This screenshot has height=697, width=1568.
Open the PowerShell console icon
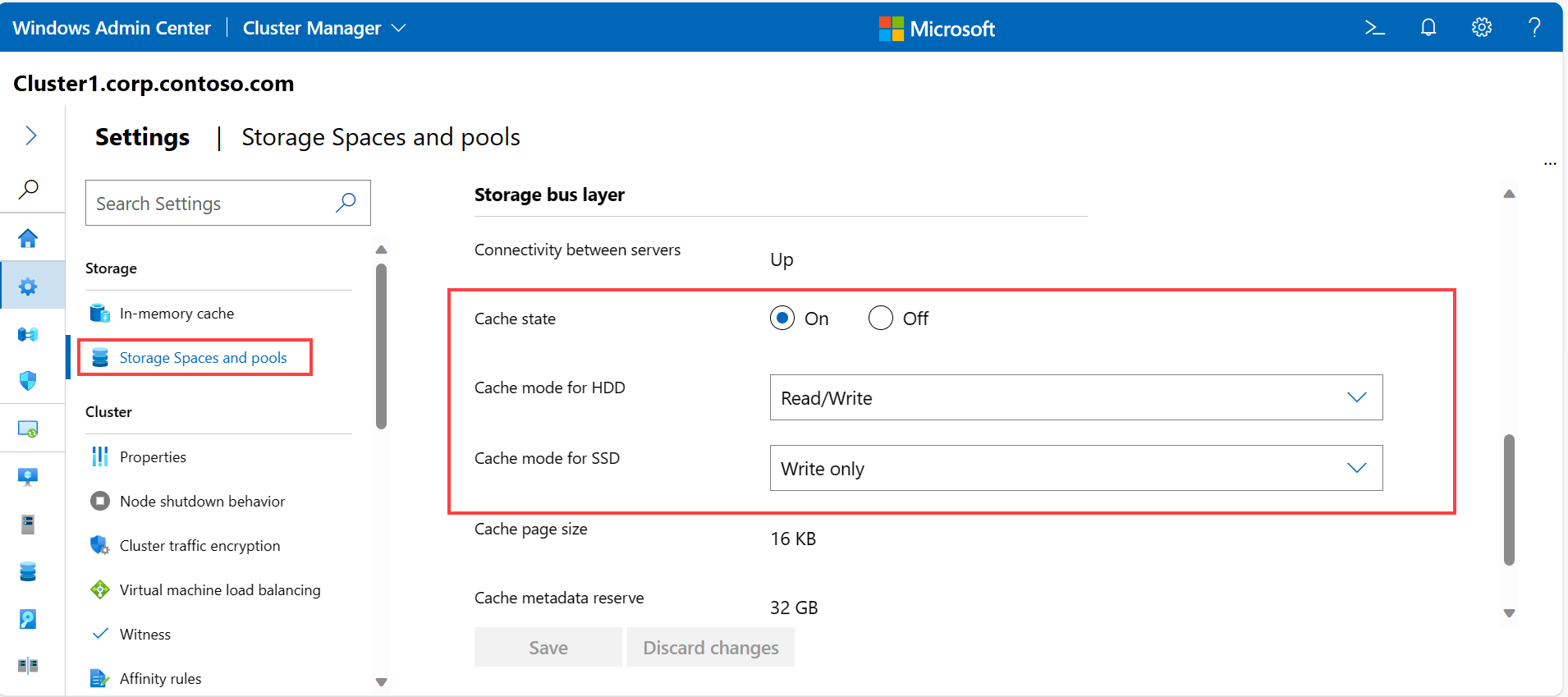pos(1374,28)
